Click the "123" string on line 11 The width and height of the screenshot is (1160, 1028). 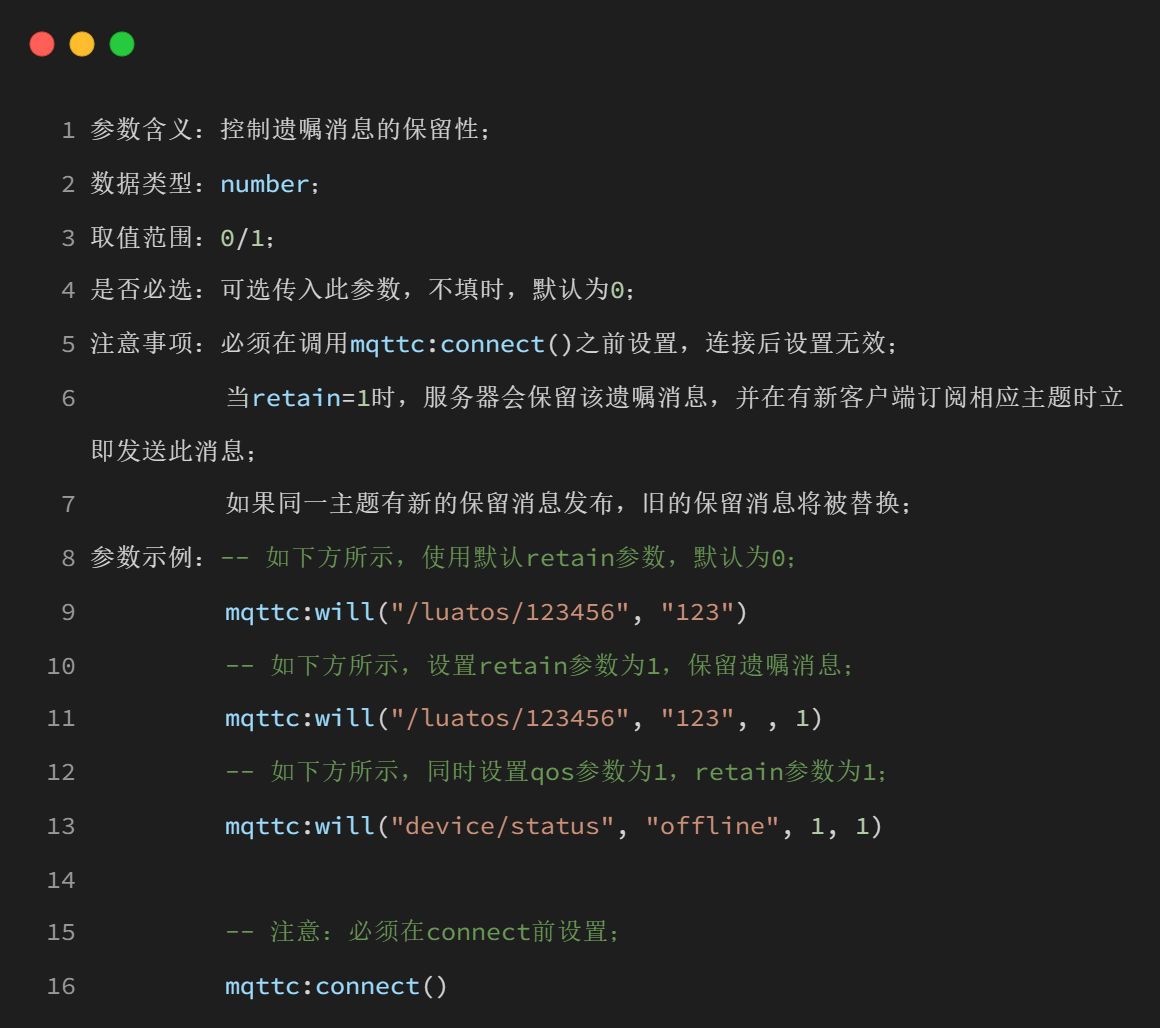click(698, 718)
